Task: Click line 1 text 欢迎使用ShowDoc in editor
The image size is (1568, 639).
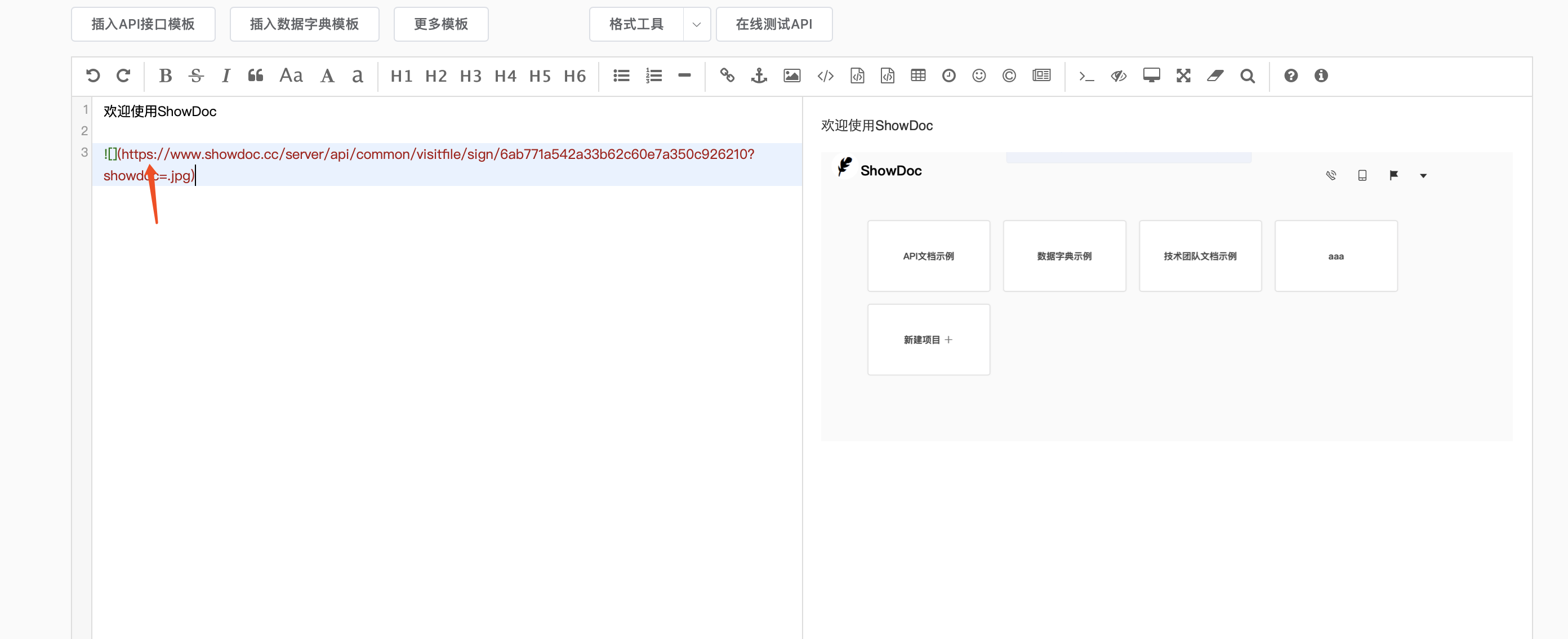Action: (x=160, y=112)
